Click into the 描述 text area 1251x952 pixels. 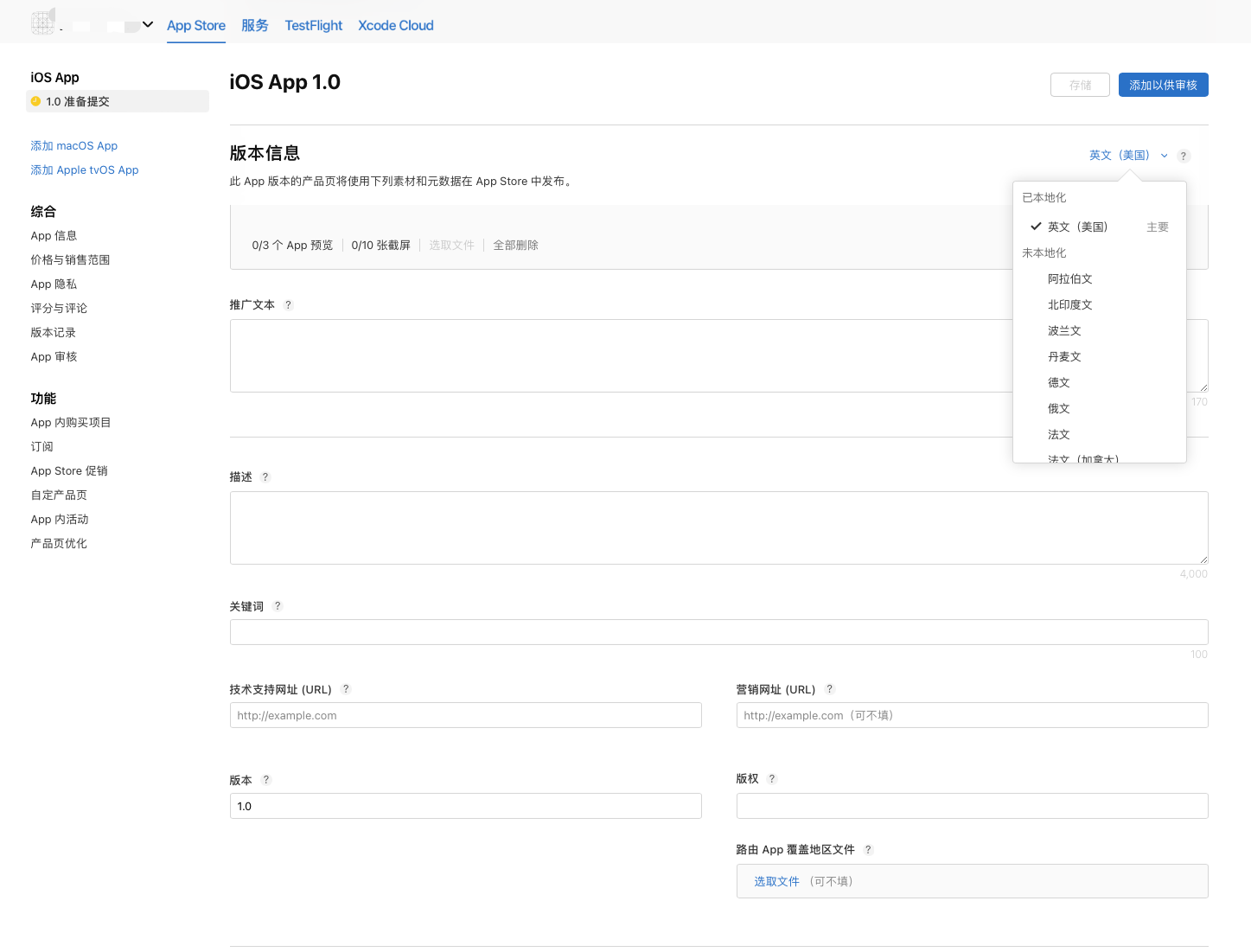718,527
